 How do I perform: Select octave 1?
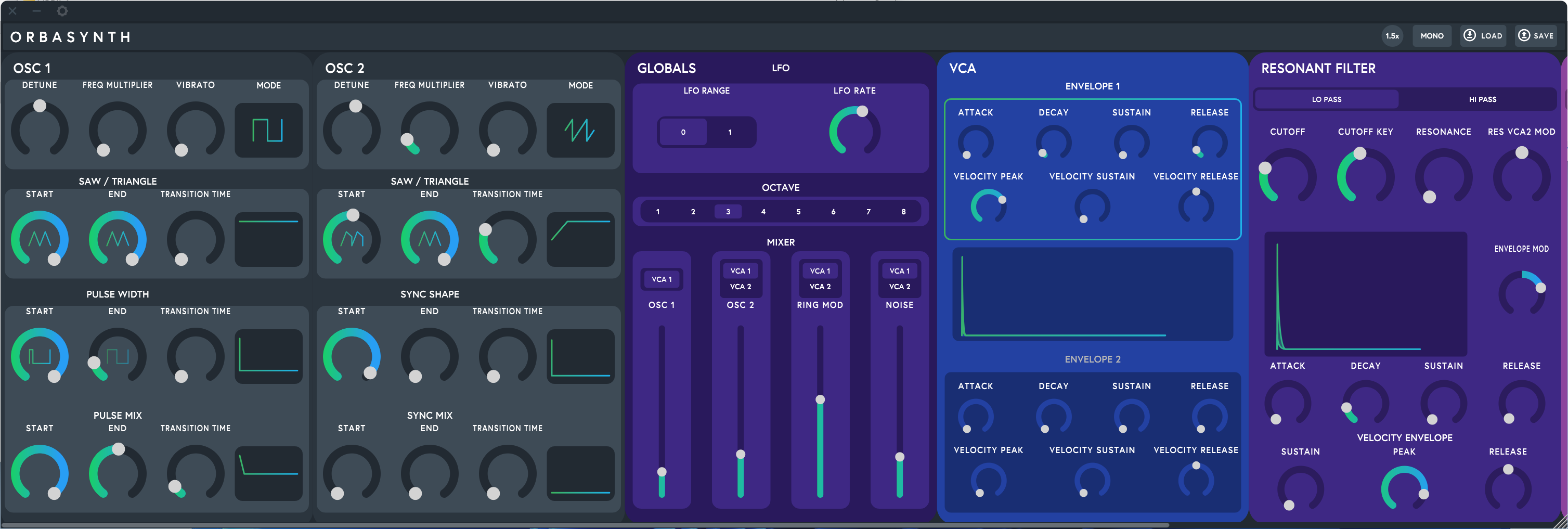(658, 212)
